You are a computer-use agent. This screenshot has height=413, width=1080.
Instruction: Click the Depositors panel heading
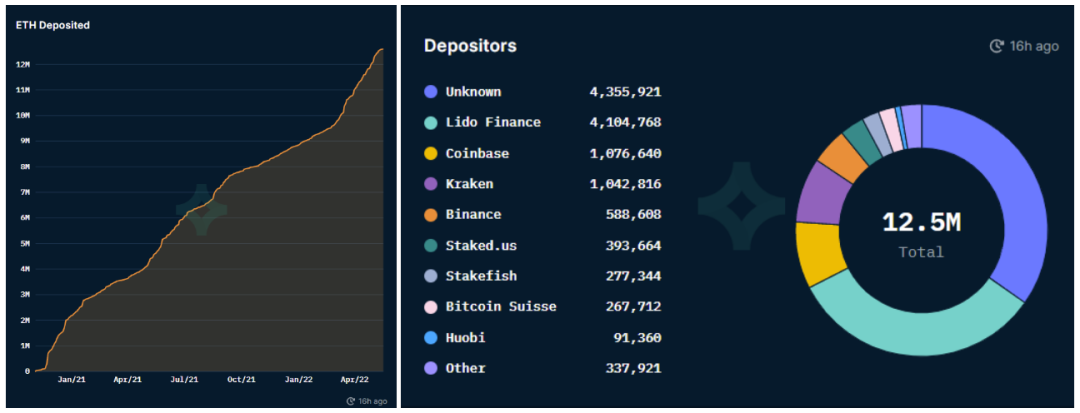point(470,46)
